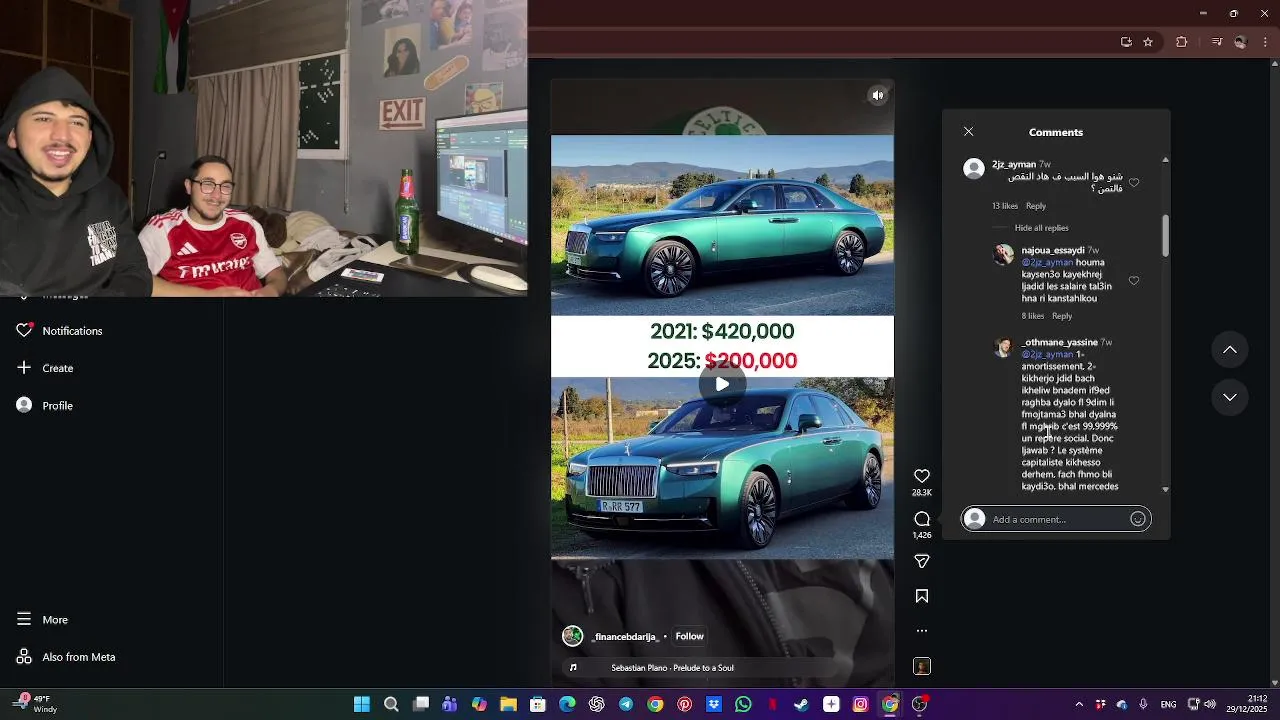Click _financebdarija_ profile avatar on reel
The width and height of the screenshot is (1280, 720).
point(572,636)
